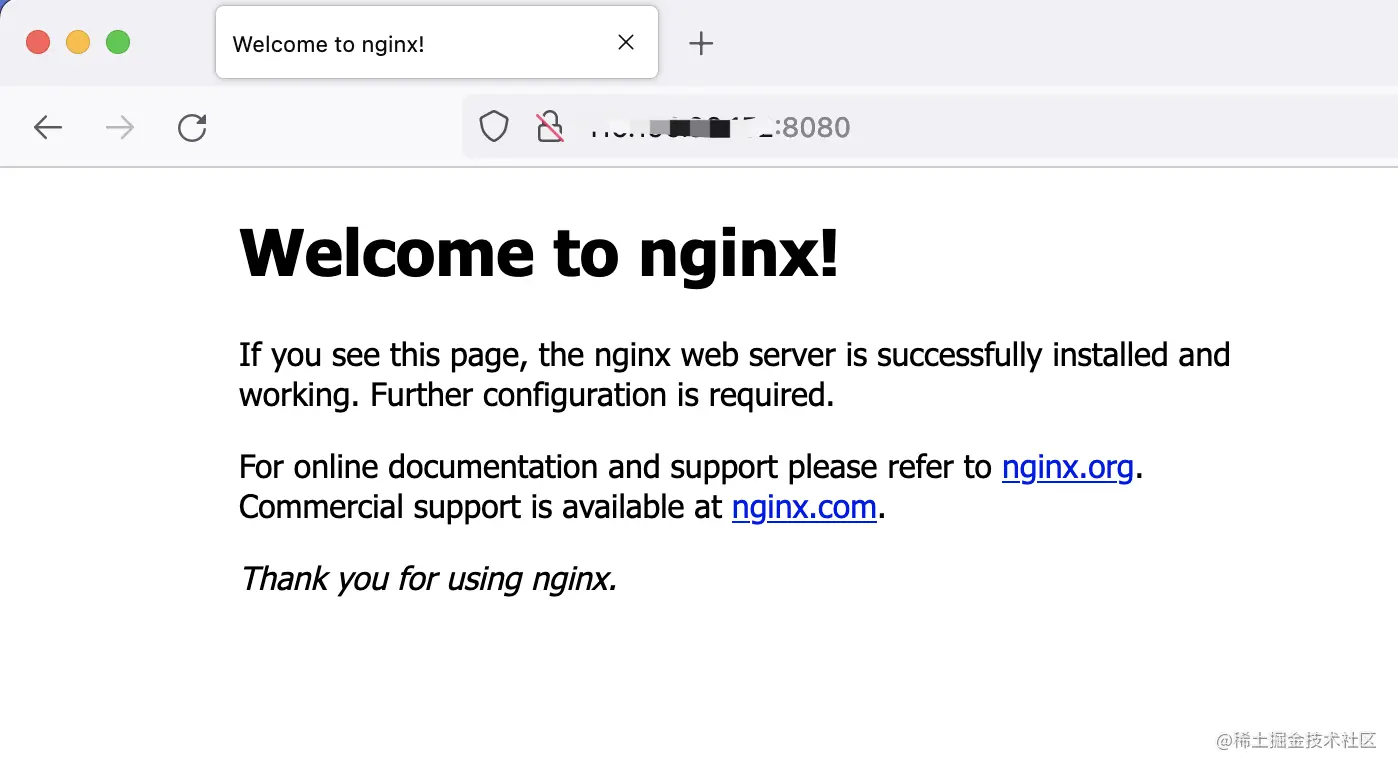
Task: Click "Commercial support is available at" text
Action: click(481, 507)
